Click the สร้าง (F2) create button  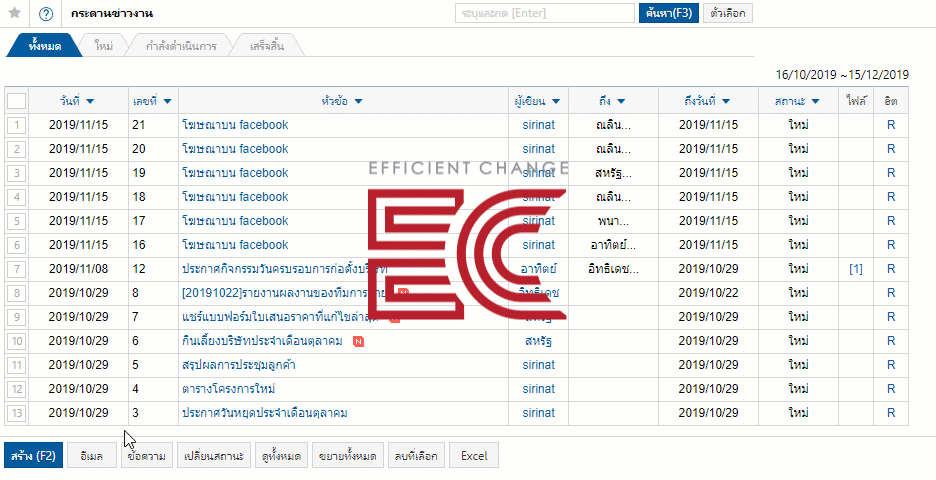pyautogui.click(x=33, y=456)
